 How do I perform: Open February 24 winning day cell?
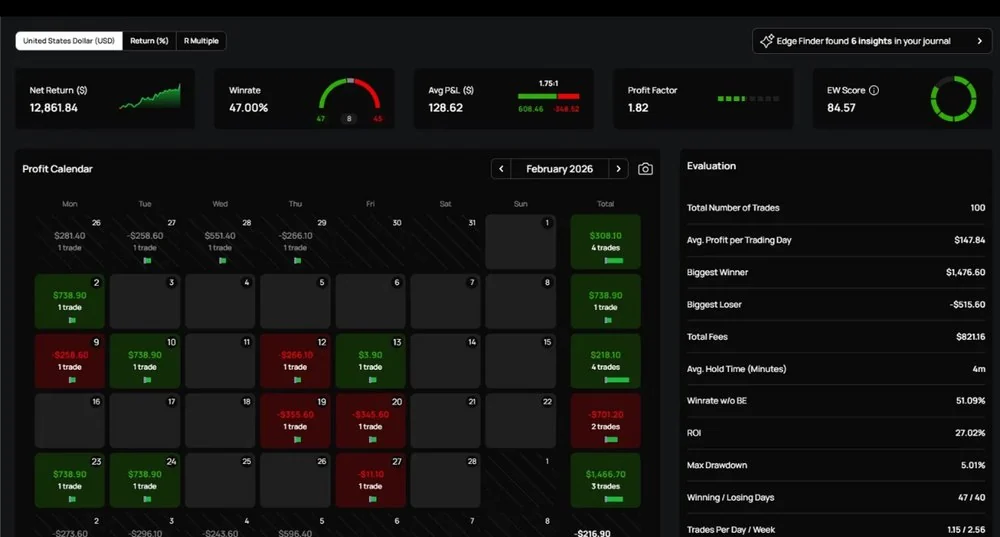click(145, 480)
